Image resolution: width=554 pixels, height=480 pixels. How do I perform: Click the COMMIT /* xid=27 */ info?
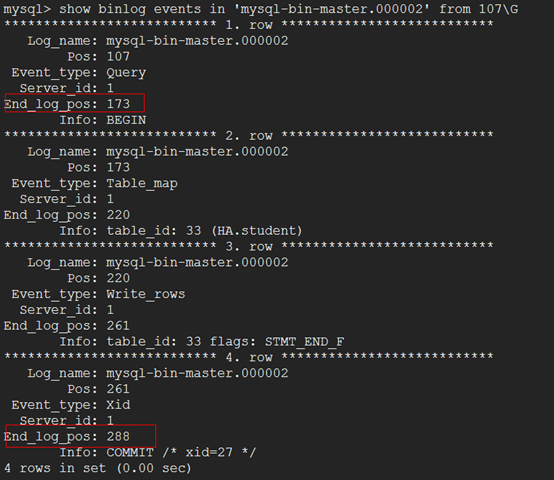(181, 452)
